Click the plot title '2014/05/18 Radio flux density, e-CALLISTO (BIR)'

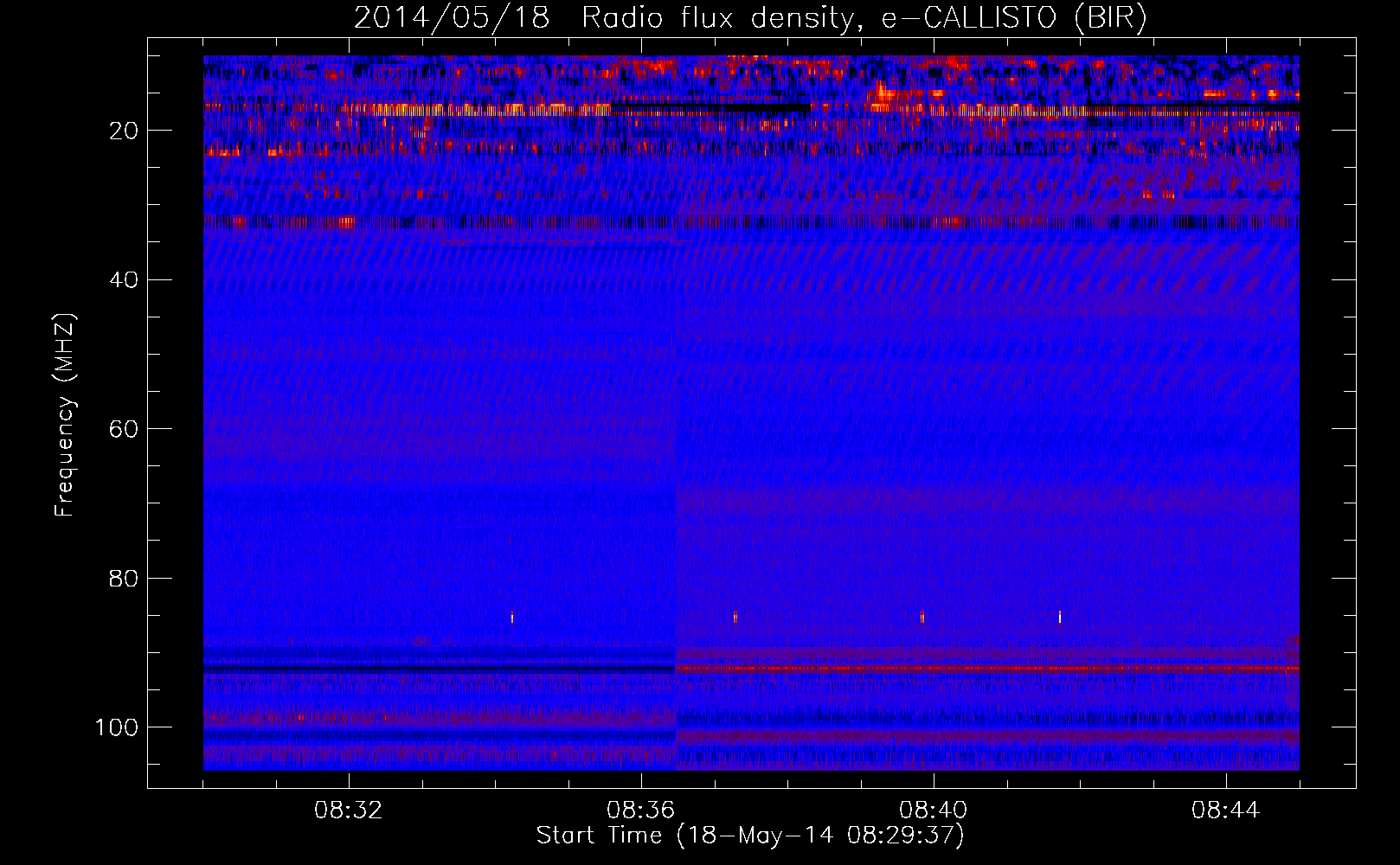coord(750,18)
